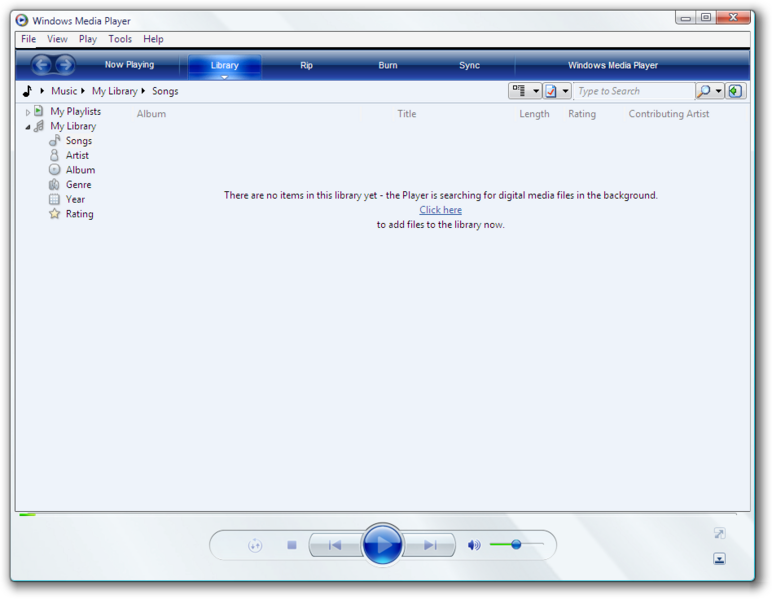Go forward with the forward arrow button
The width and height of the screenshot is (772, 599).
coord(65,64)
